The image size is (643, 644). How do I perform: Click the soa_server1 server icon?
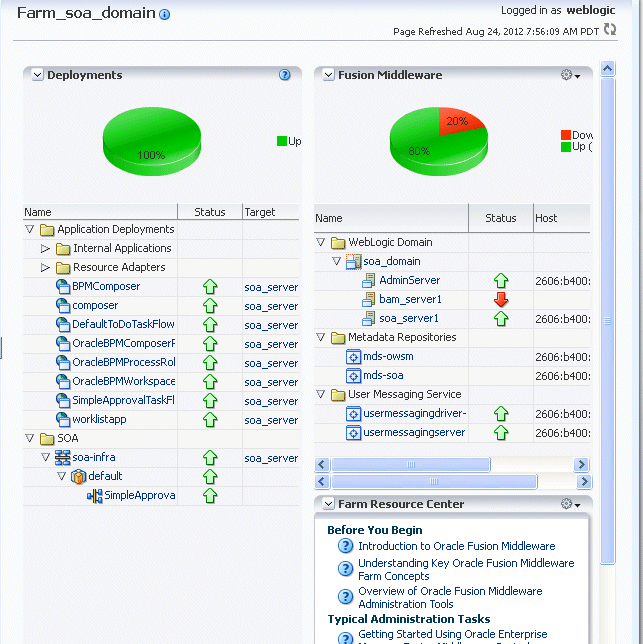369,319
